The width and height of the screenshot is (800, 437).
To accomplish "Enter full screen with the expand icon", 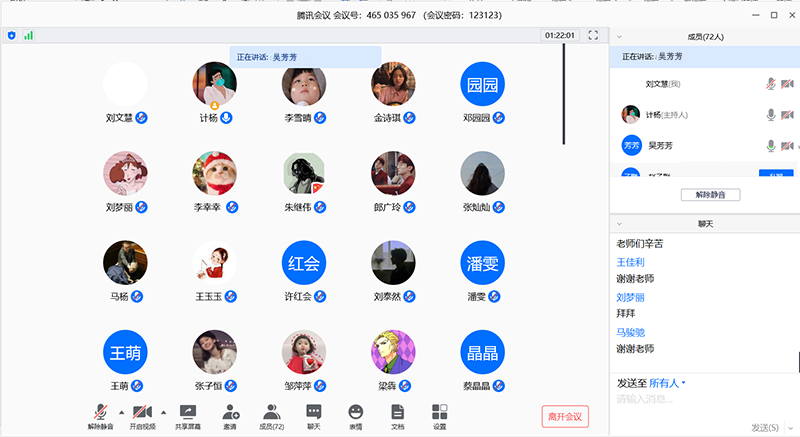I will 593,35.
